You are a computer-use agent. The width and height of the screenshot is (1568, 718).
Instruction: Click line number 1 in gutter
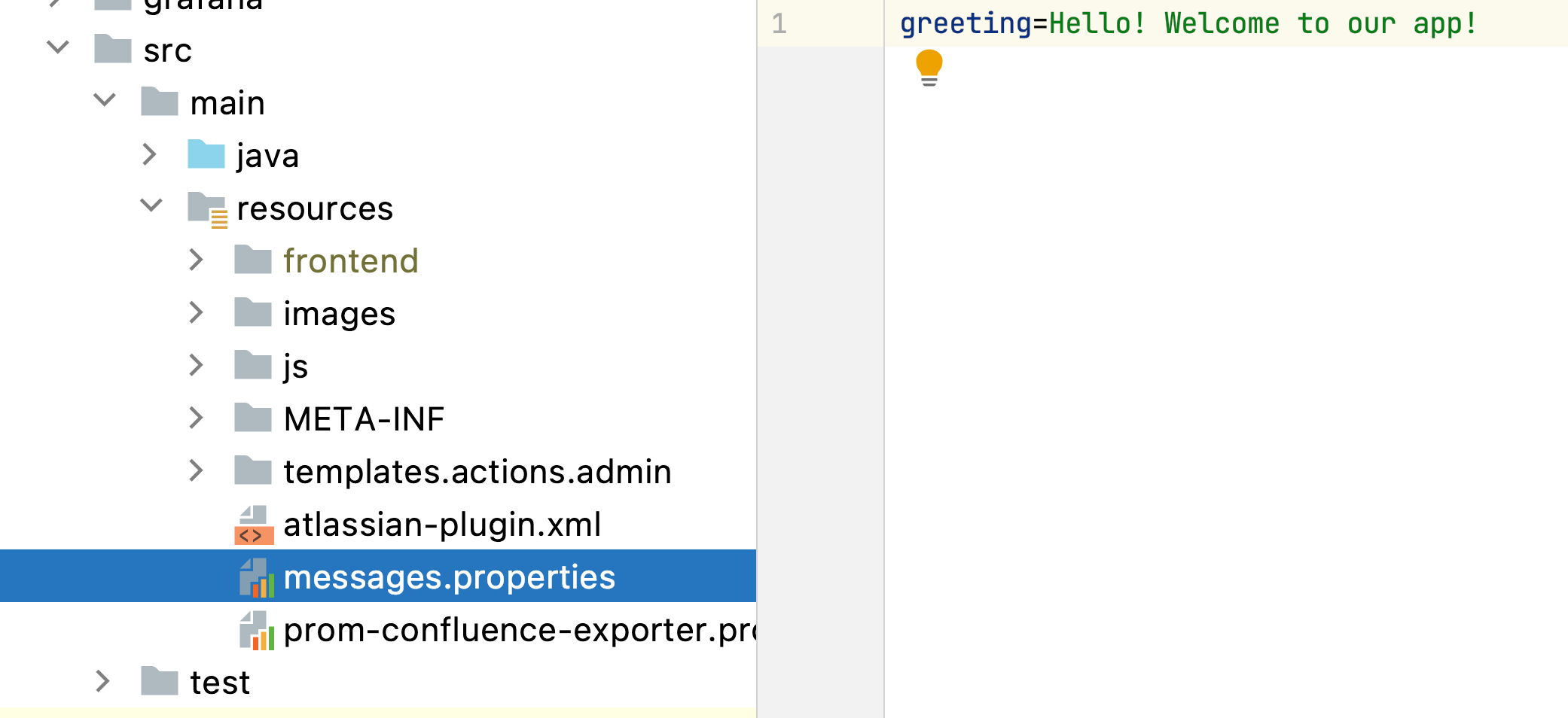pyautogui.click(x=779, y=23)
